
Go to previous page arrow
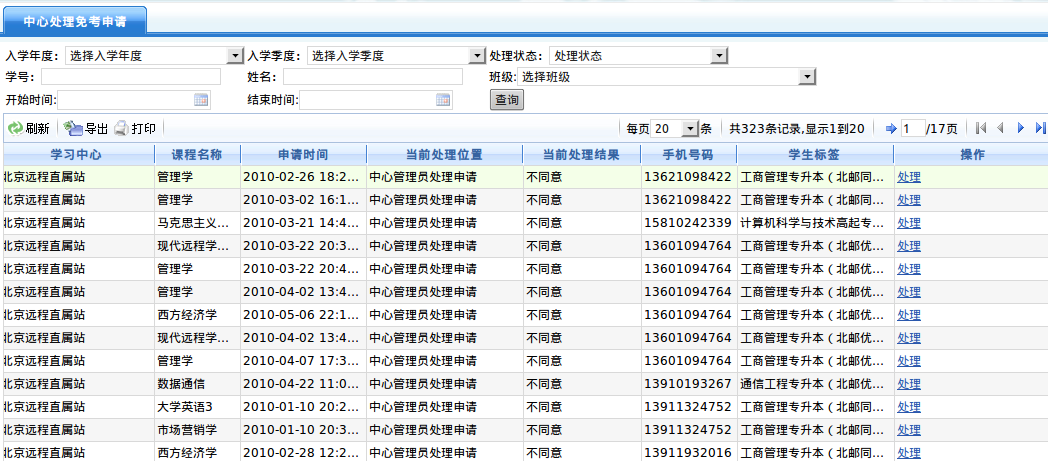(x=1001, y=128)
